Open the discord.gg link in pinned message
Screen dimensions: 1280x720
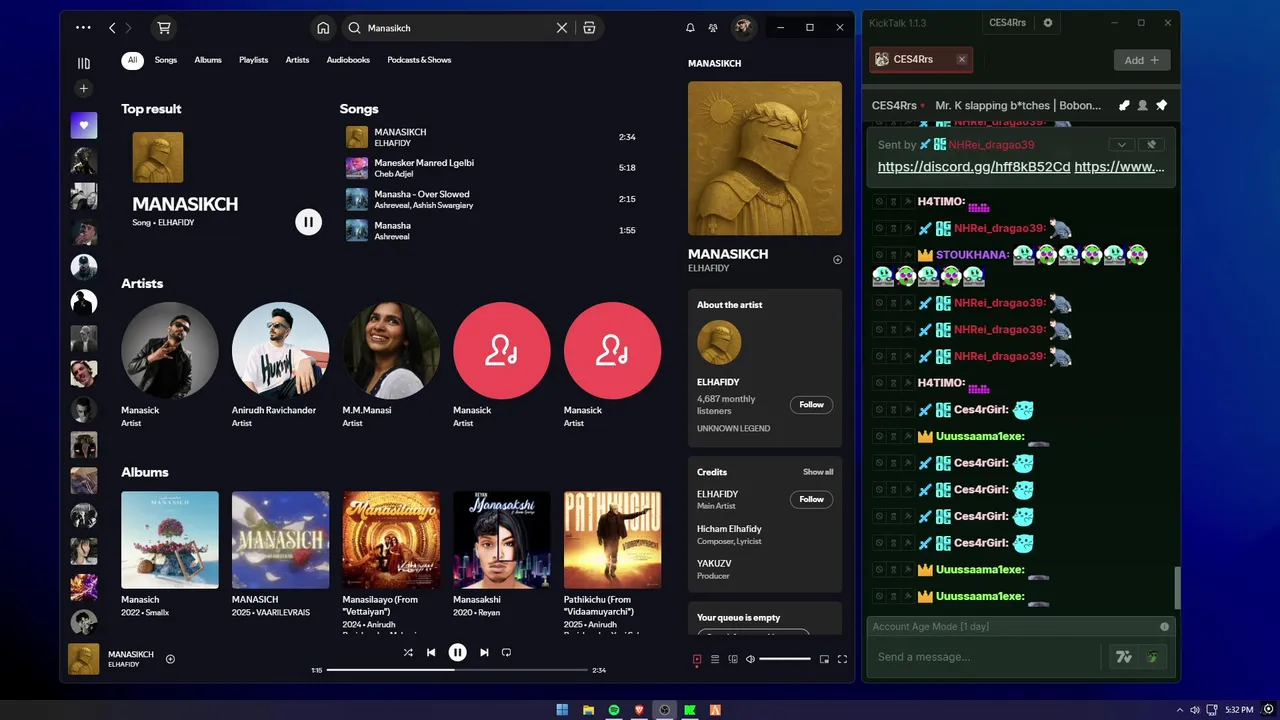(x=974, y=167)
